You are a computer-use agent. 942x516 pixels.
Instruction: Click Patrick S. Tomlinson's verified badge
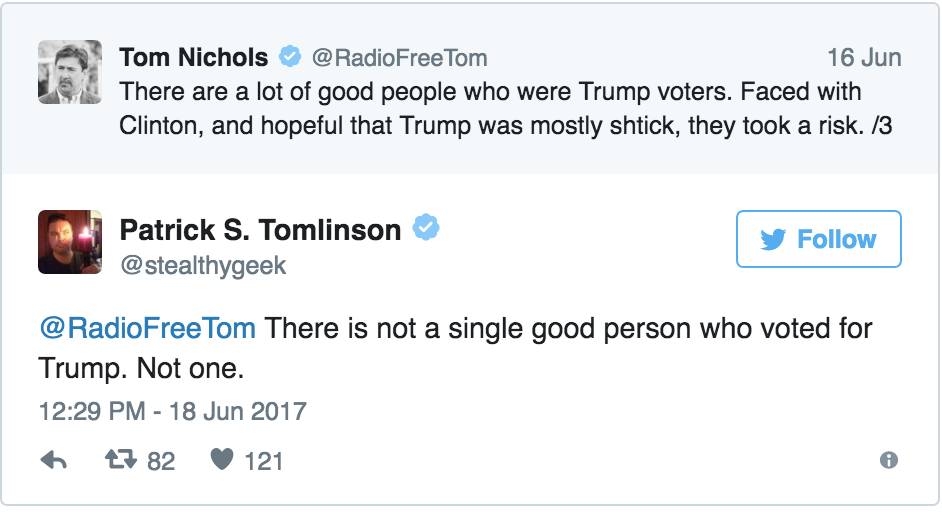tap(426, 228)
